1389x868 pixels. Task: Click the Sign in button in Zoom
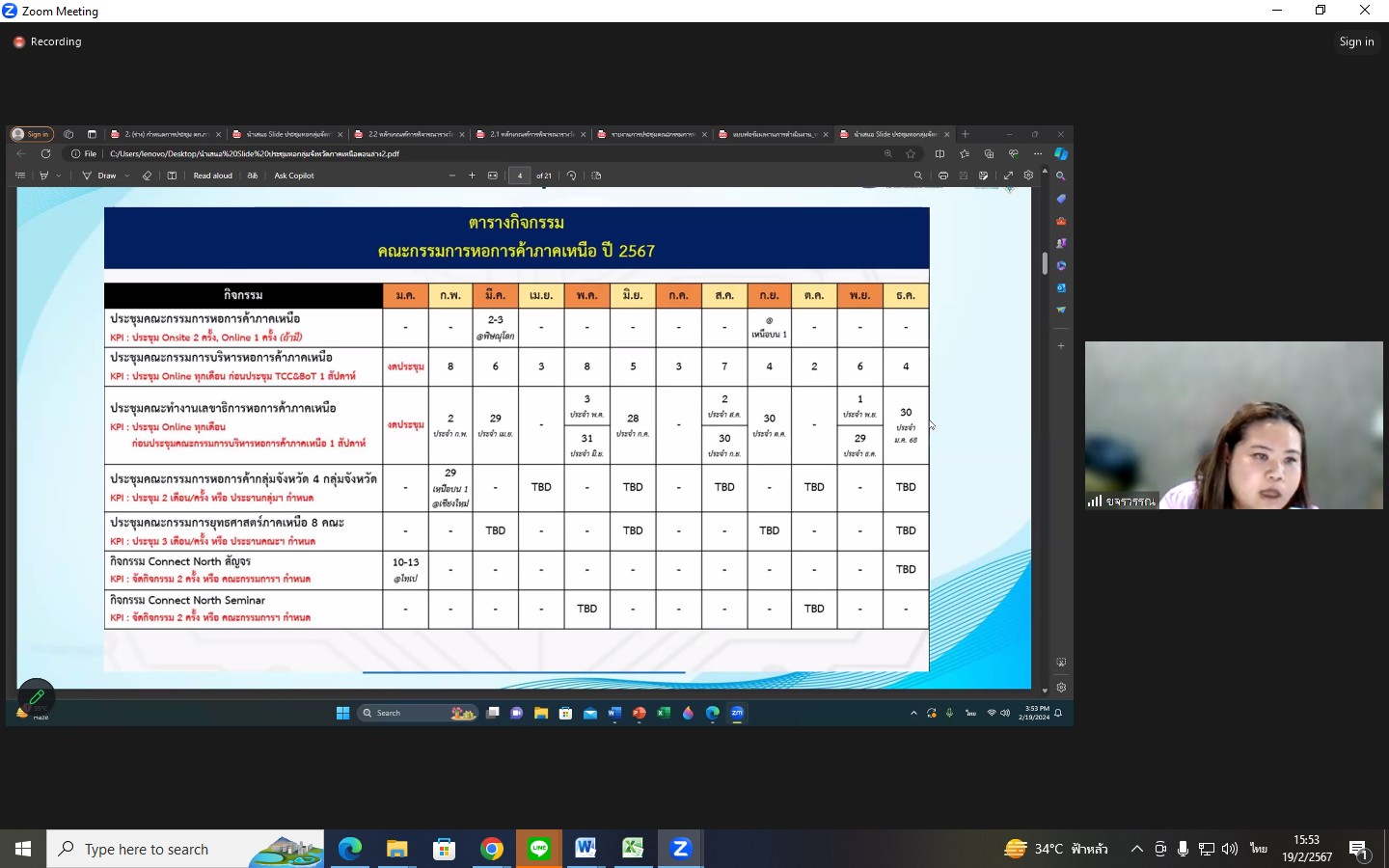tap(1355, 41)
